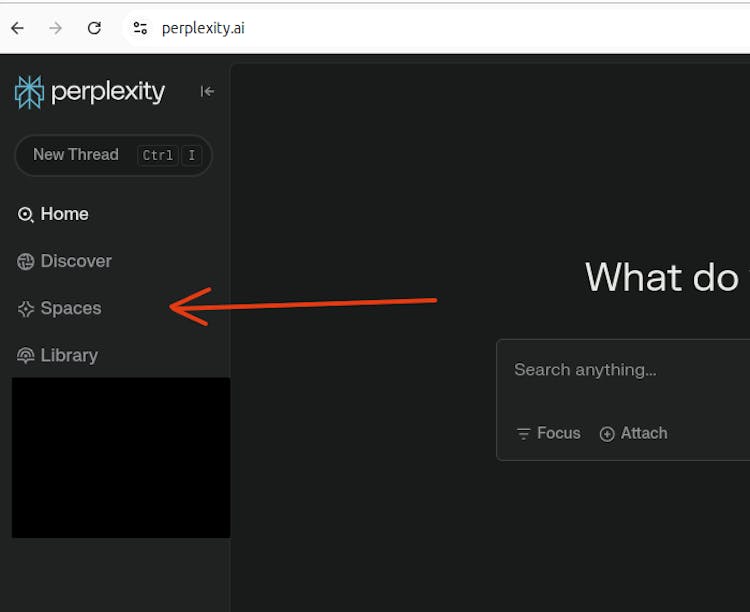Open the Library section label
Screen dimensions: 750x612
[x=69, y=355]
